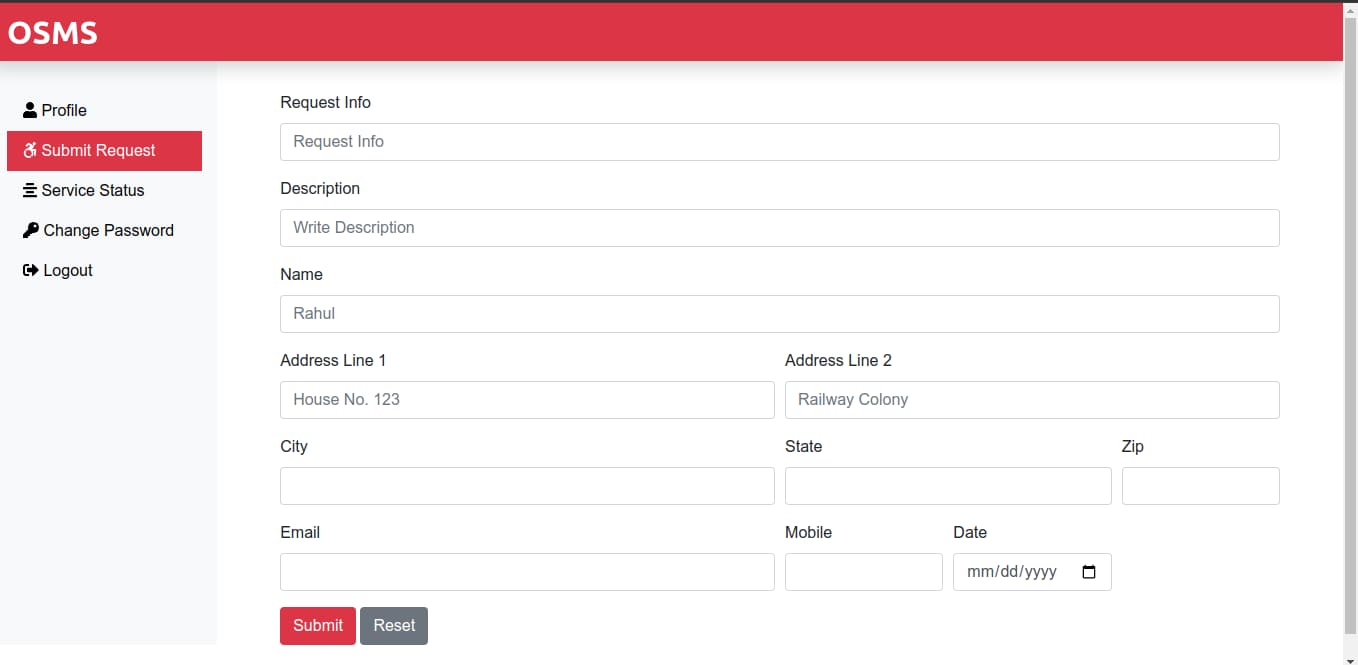The height and width of the screenshot is (665, 1358).
Task: Select the Name field showing Rahul placeholder
Action: [779, 313]
